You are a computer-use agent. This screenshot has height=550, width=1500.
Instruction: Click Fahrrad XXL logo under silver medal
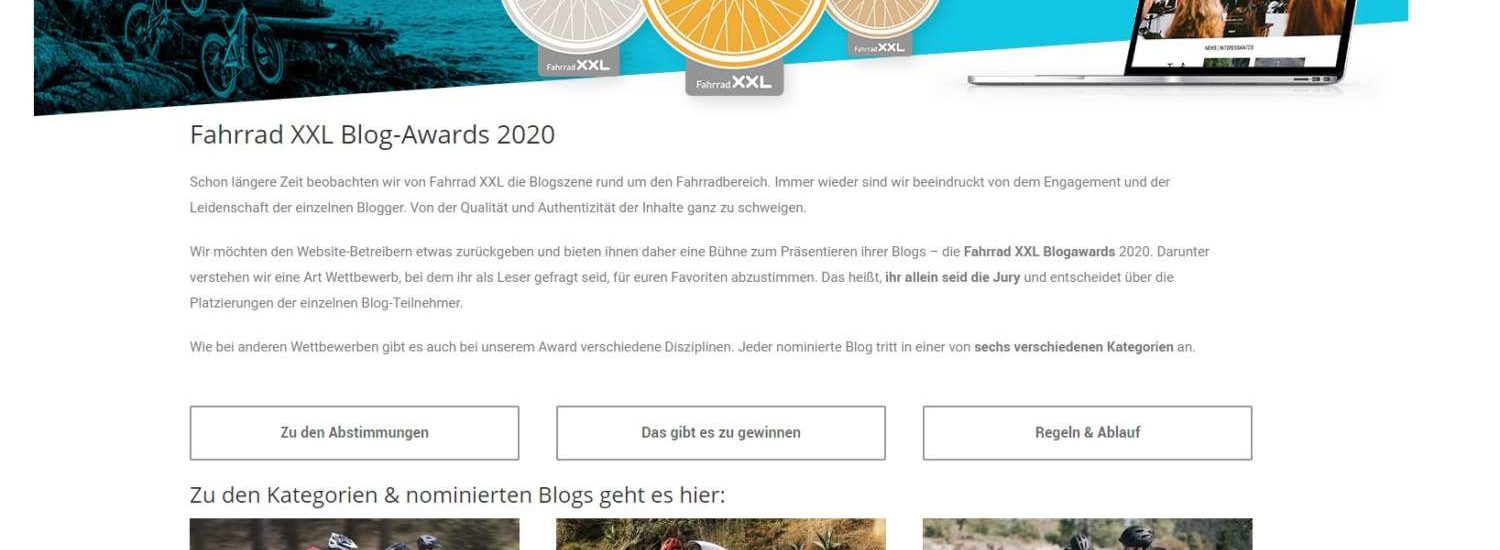tap(578, 65)
